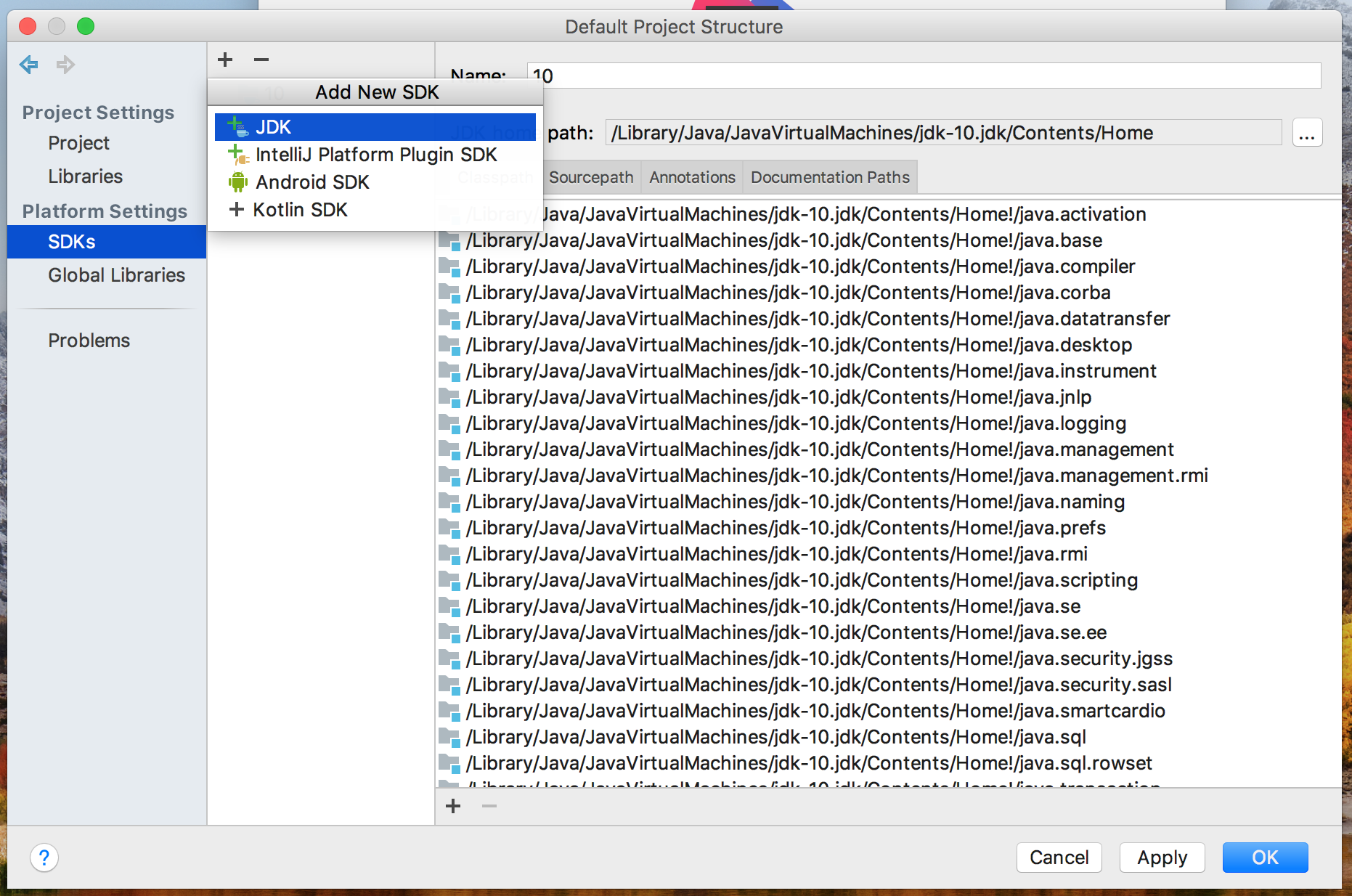
Task: Switch to the Documentation Paths tab
Action: point(830,177)
